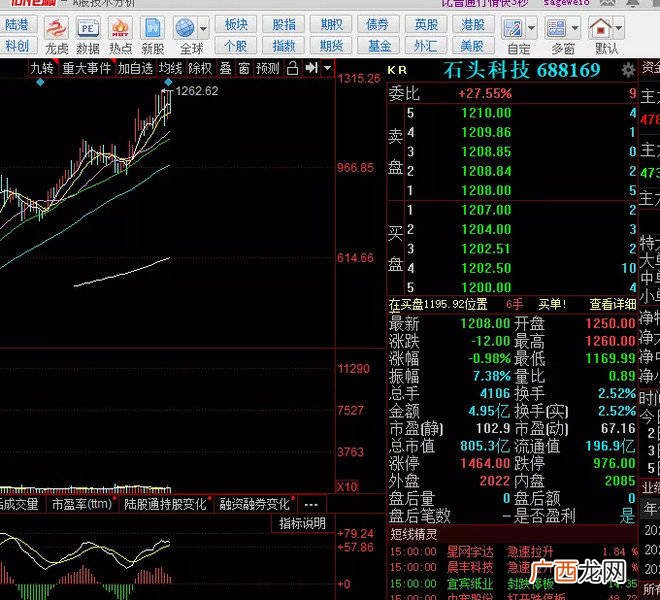The height and width of the screenshot is (600, 660).
Task: Click the 默认 home icon
Action: pos(601,28)
